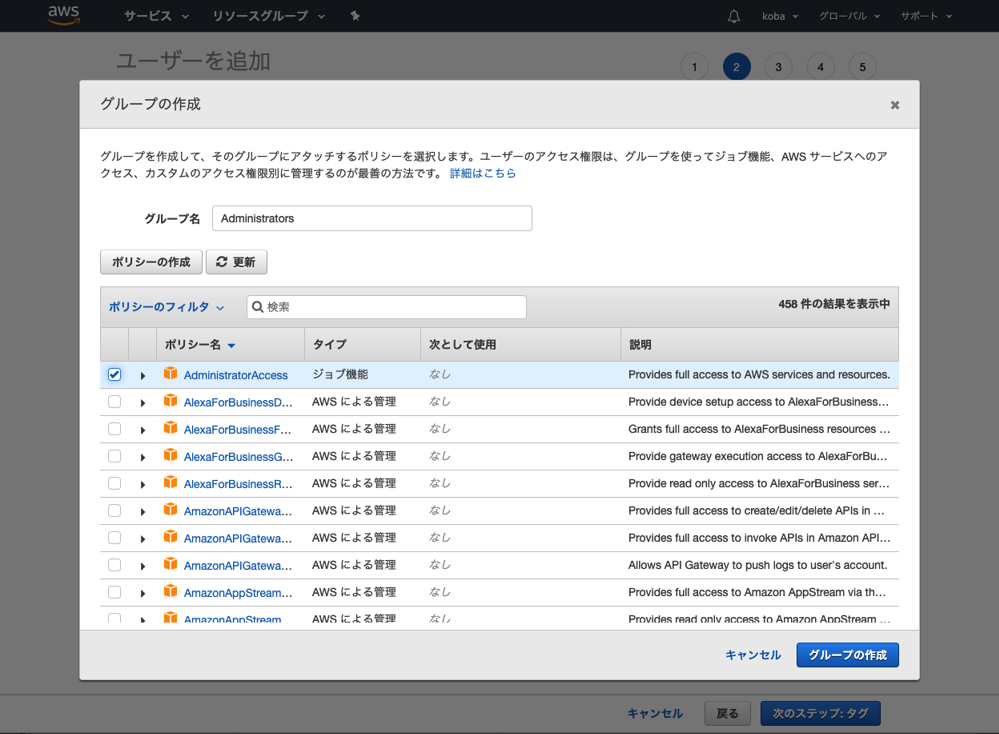Expand the AlexaForBusinessG... policy row

(x=143, y=457)
